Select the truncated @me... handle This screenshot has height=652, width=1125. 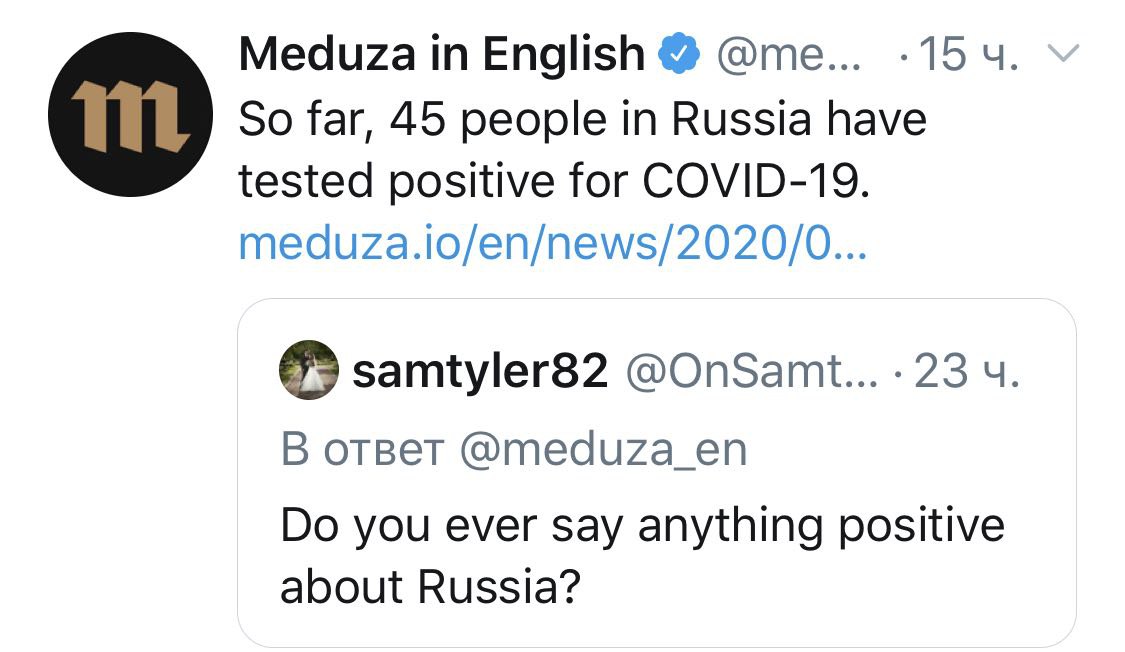click(789, 55)
